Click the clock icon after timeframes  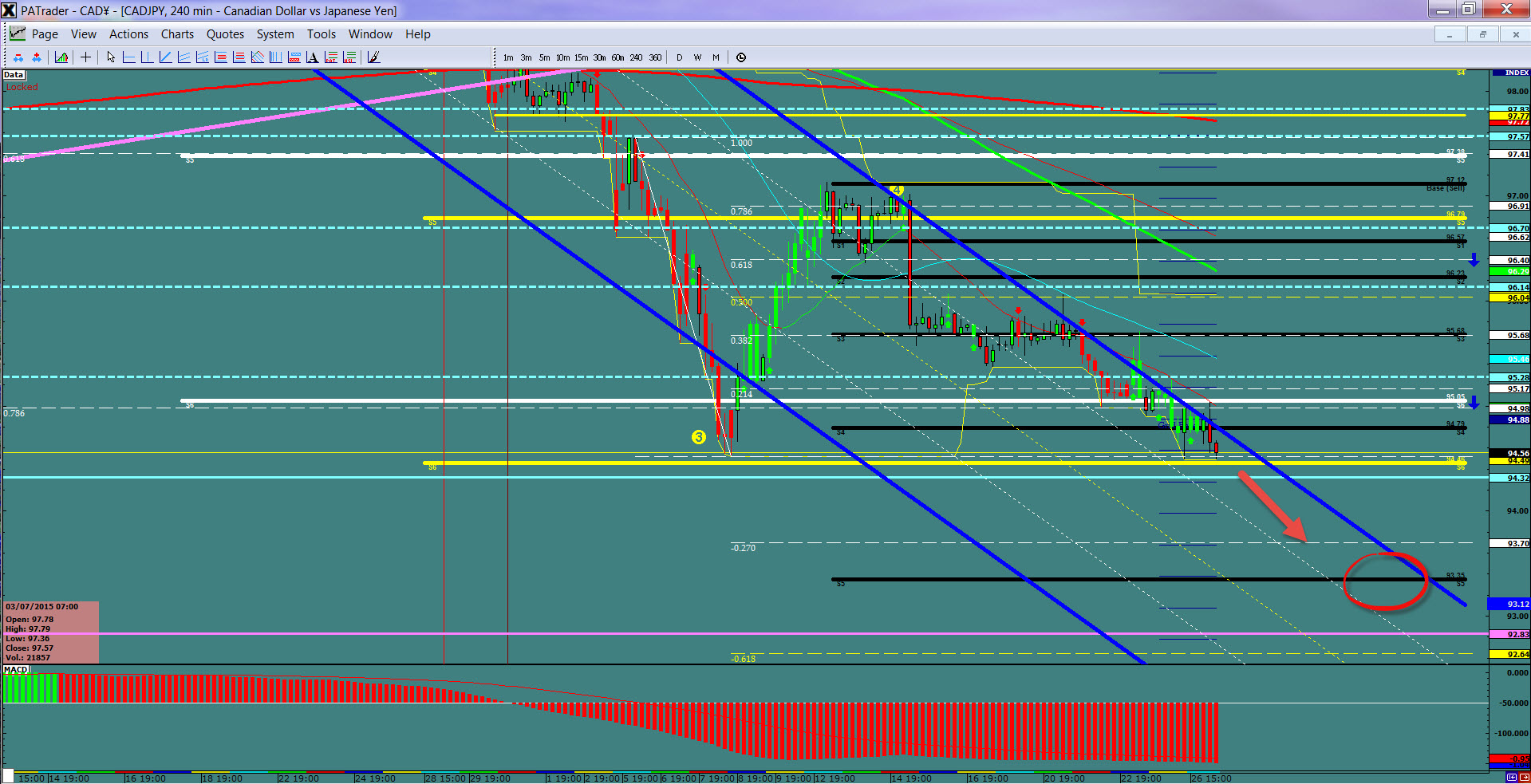pyautogui.click(x=741, y=57)
